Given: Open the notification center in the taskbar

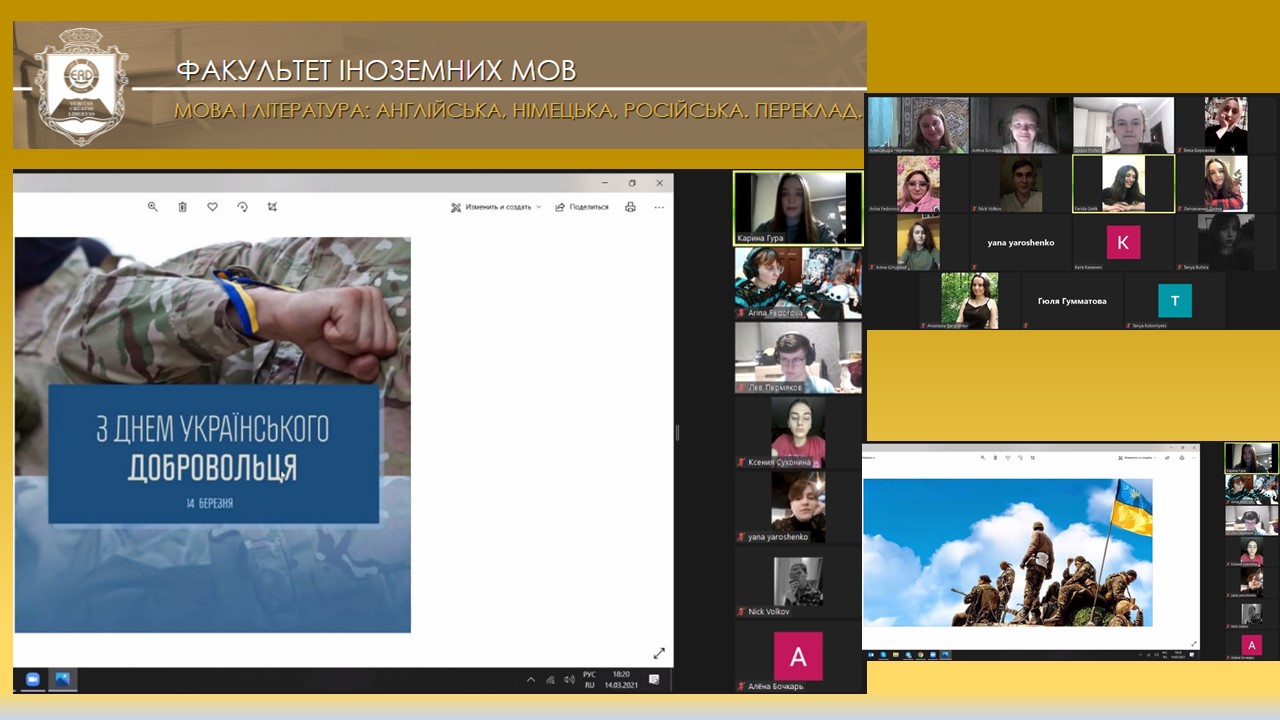Looking at the screenshot, I should click(x=654, y=680).
